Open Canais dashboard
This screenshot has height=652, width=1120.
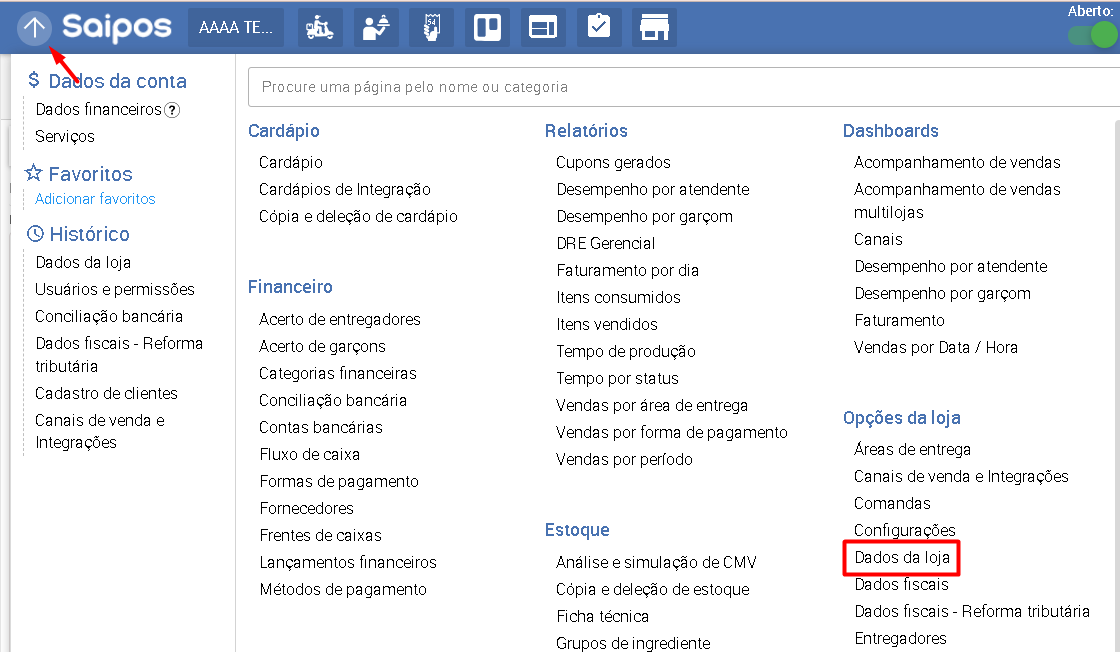click(x=879, y=240)
